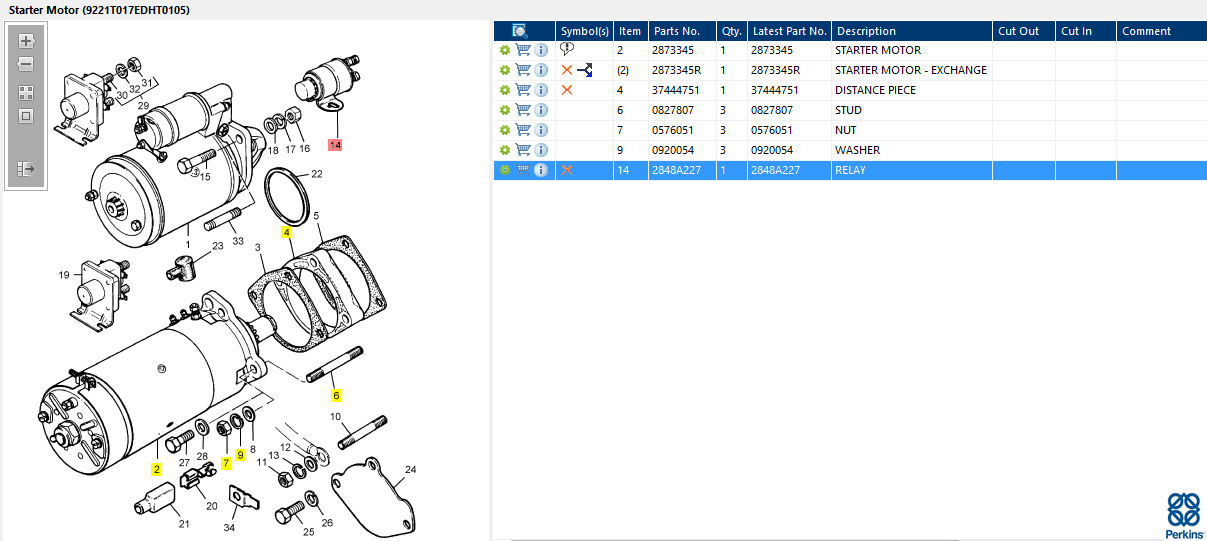Add DISTANCE PIECE 37444751 to cart
The image size is (1207, 541).
pos(523,90)
